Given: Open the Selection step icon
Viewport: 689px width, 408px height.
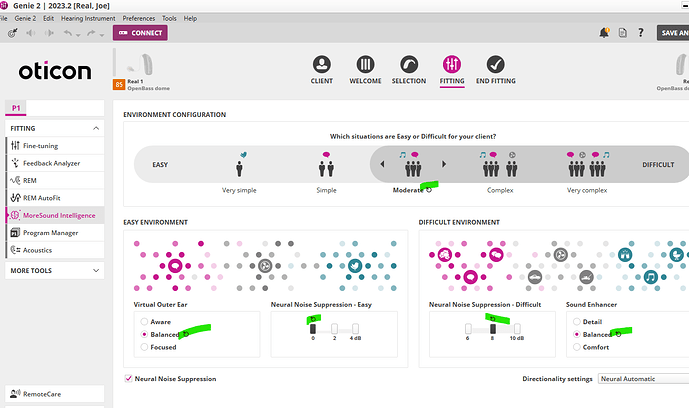Looking at the screenshot, I should (x=409, y=65).
